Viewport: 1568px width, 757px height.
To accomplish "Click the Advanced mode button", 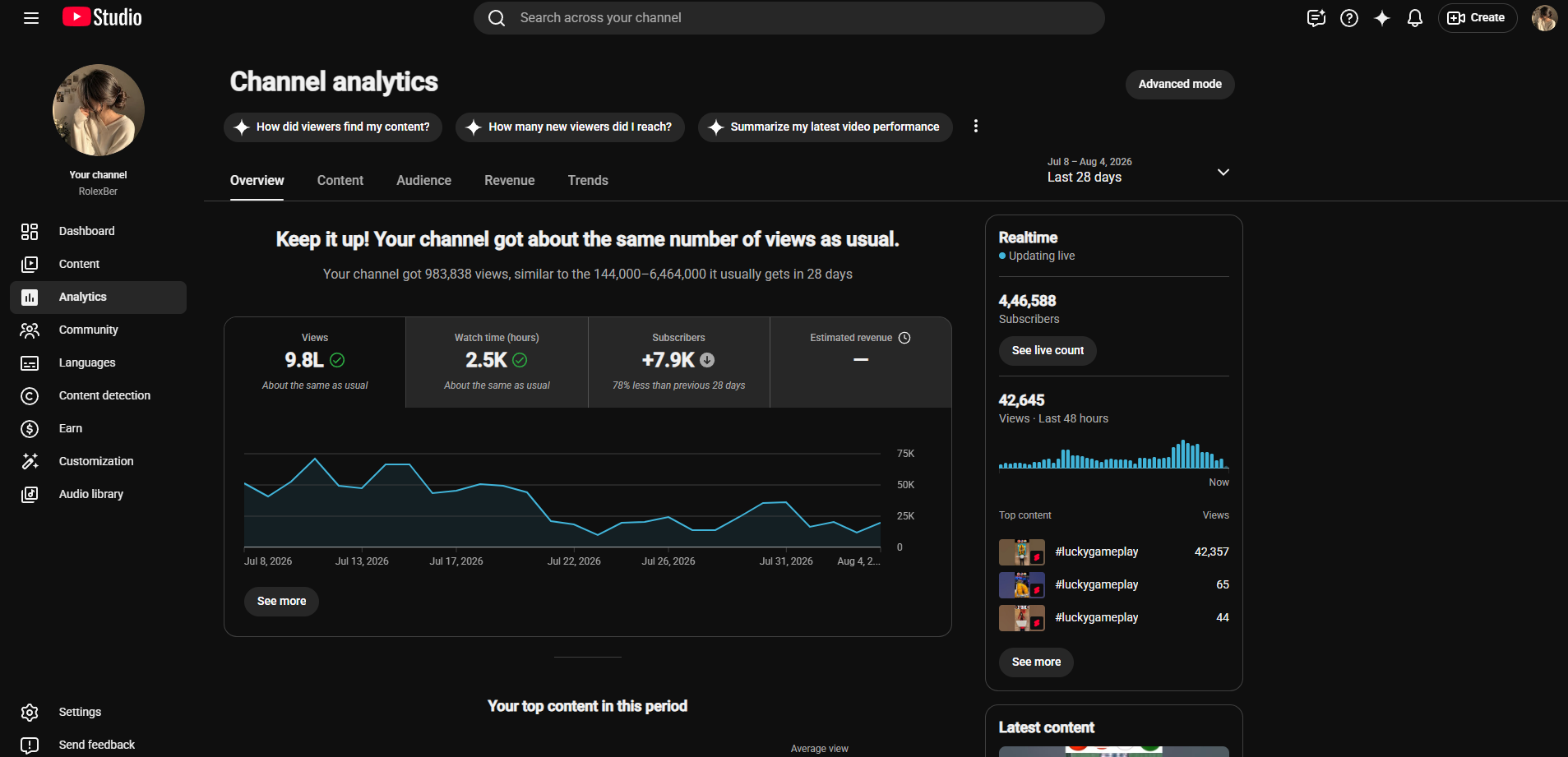I will coord(1180,85).
